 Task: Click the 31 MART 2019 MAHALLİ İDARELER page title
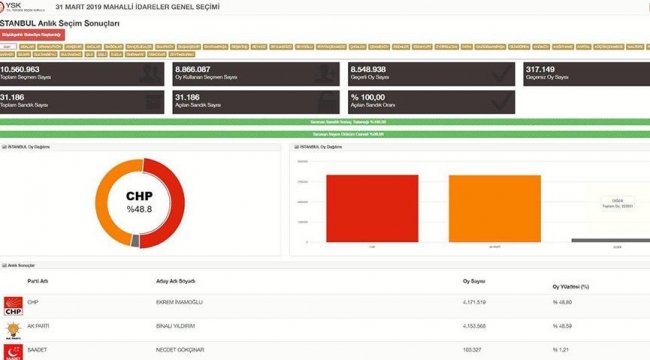click(138, 7)
